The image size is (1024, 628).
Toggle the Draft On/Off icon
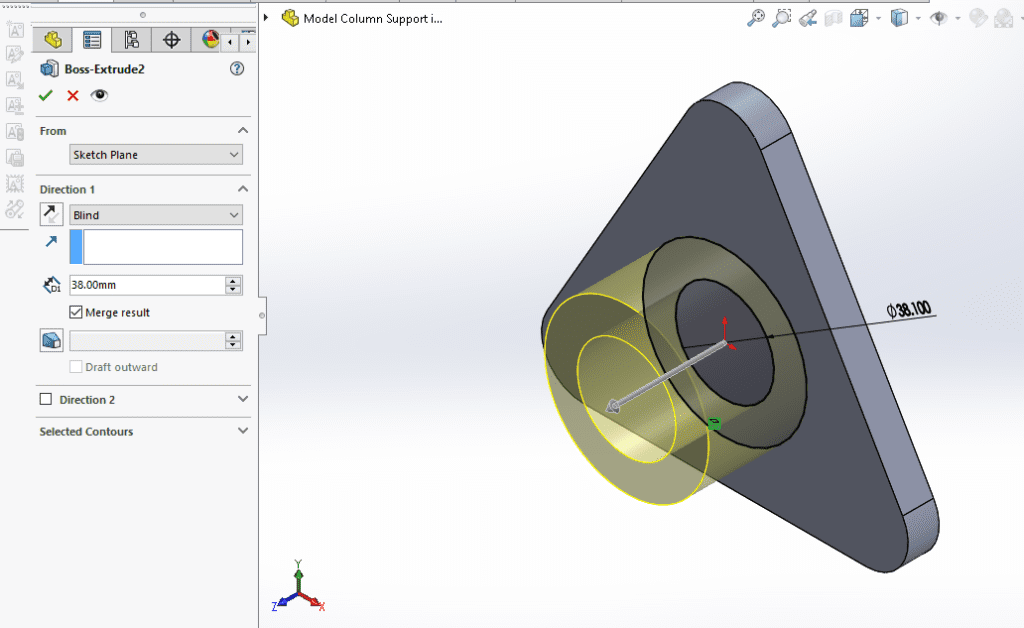click(52, 340)
